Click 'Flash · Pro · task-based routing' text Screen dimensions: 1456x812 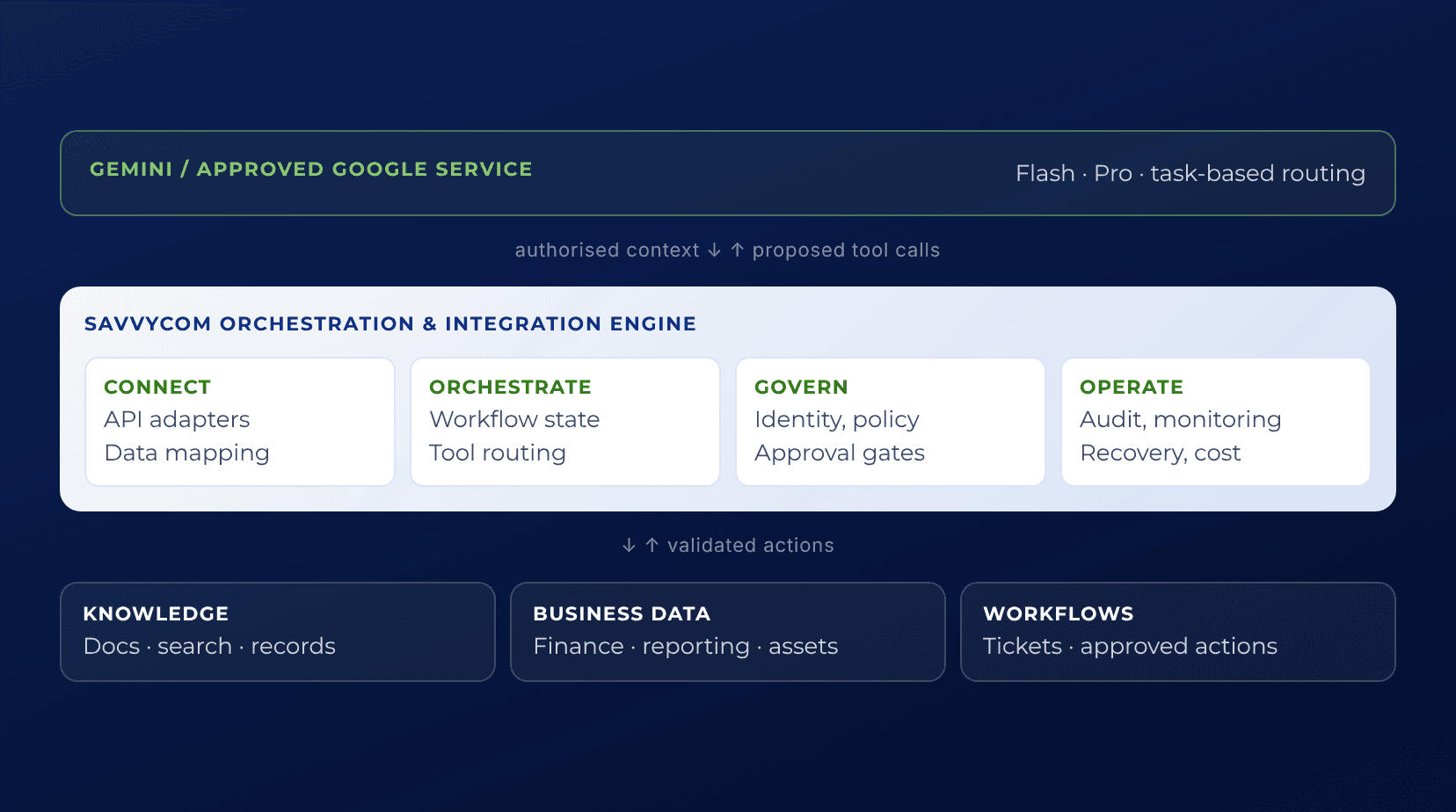click(1190, 173)
